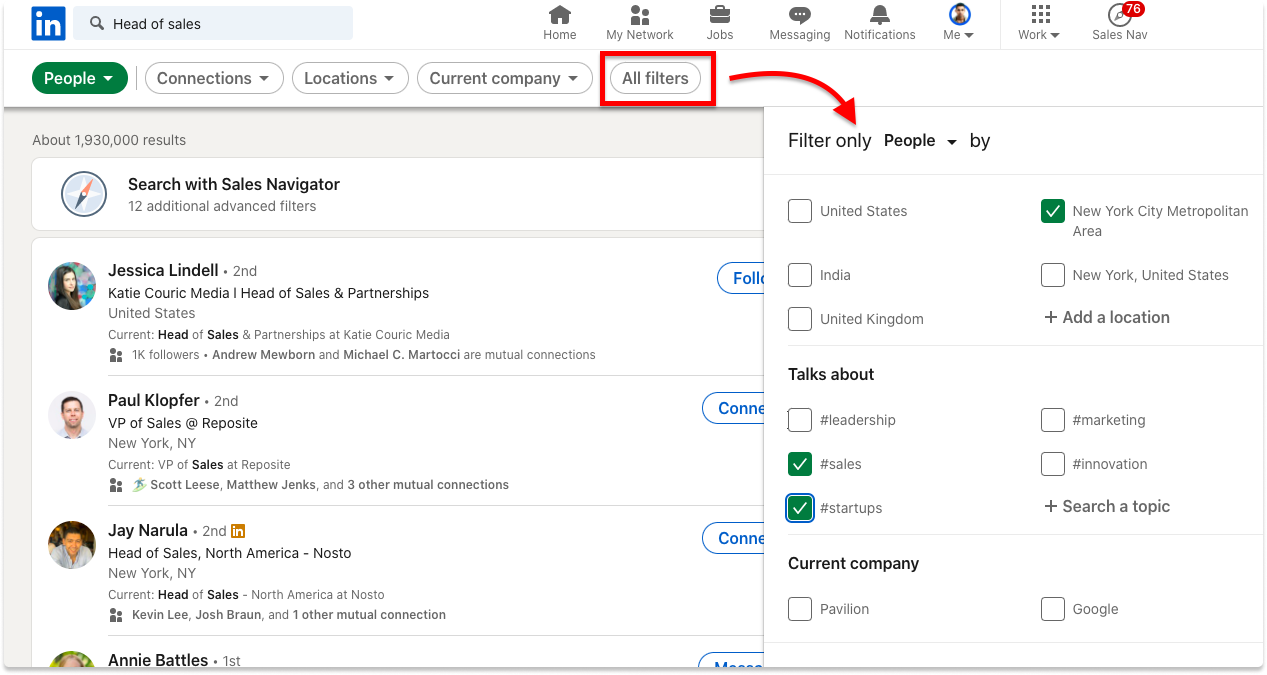
Task: Click the Talks about heading
Action: [x=831, y=374]
